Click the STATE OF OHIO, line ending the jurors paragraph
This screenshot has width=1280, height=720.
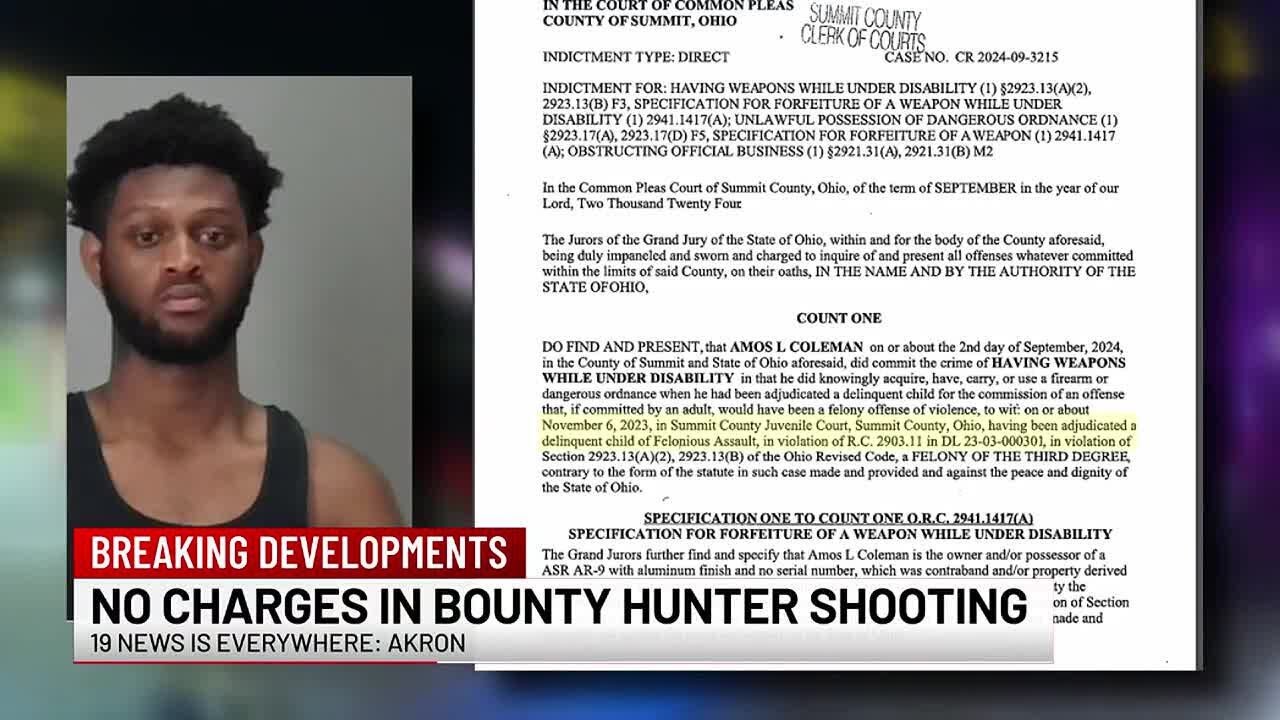point(595,287)
